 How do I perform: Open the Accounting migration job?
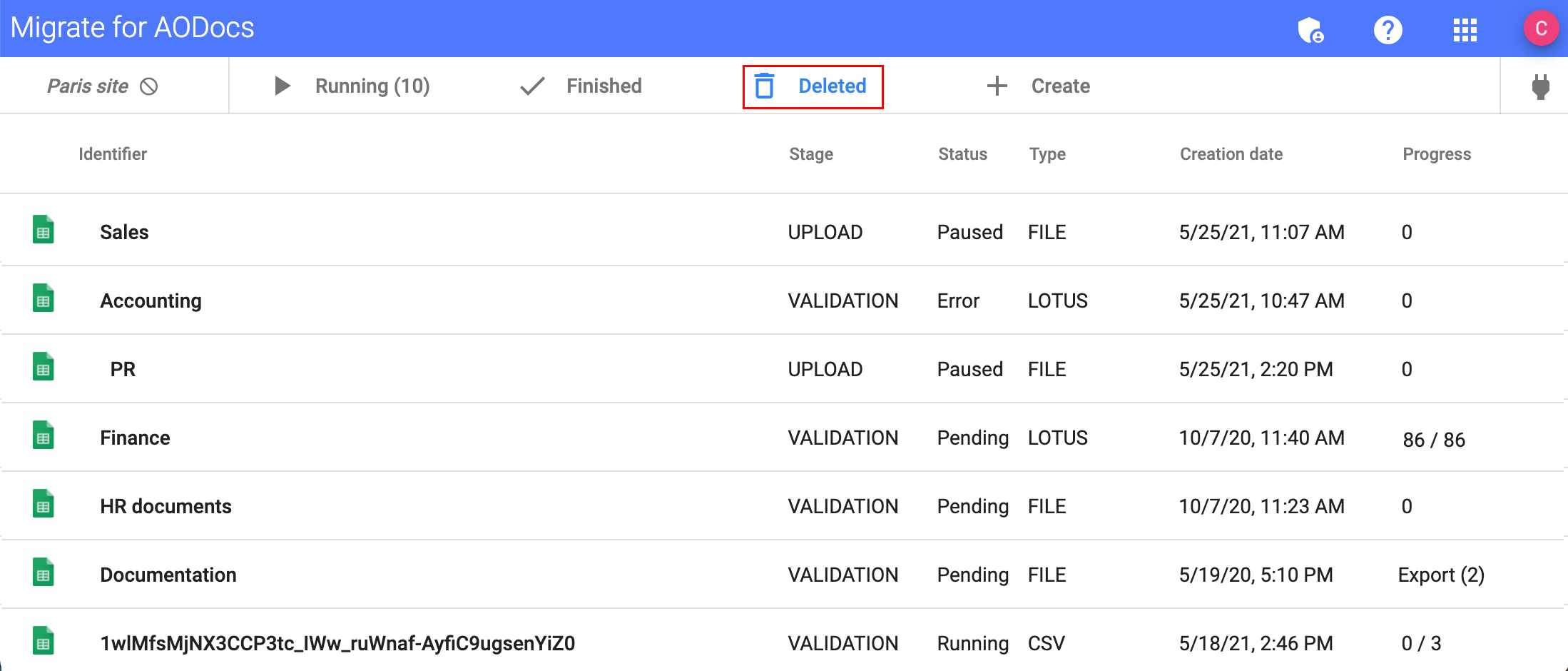pyautogui.click(x=151, y=301)
